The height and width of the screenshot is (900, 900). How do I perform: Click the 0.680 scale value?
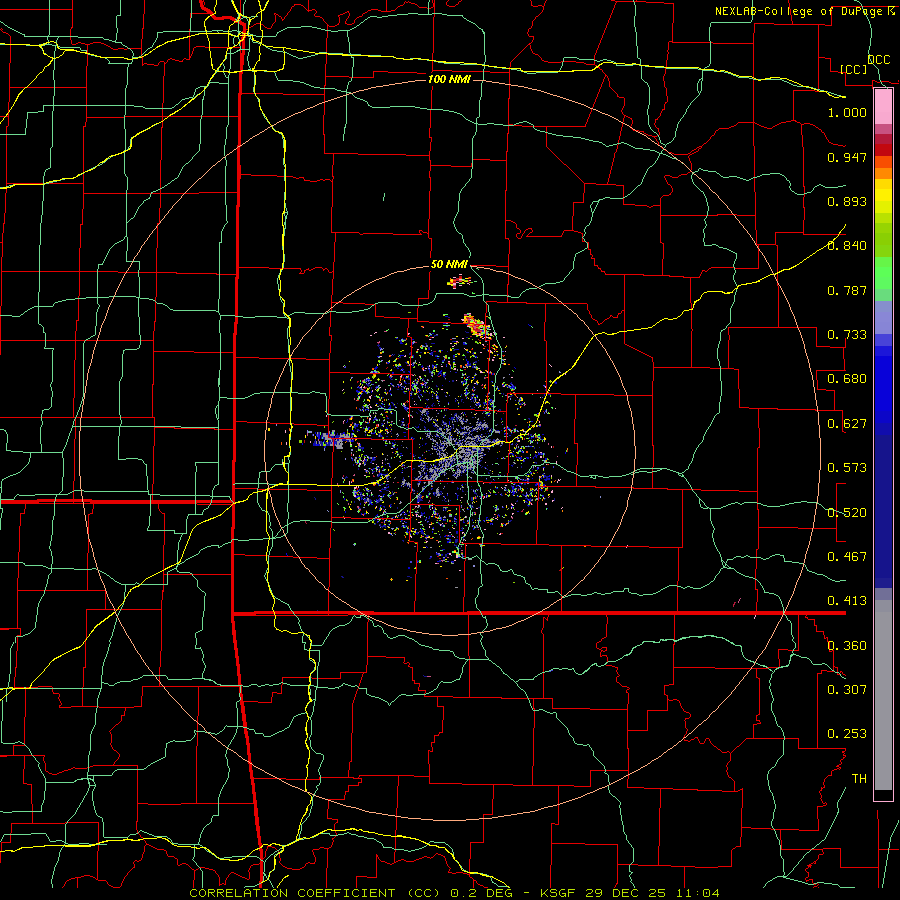847,379
